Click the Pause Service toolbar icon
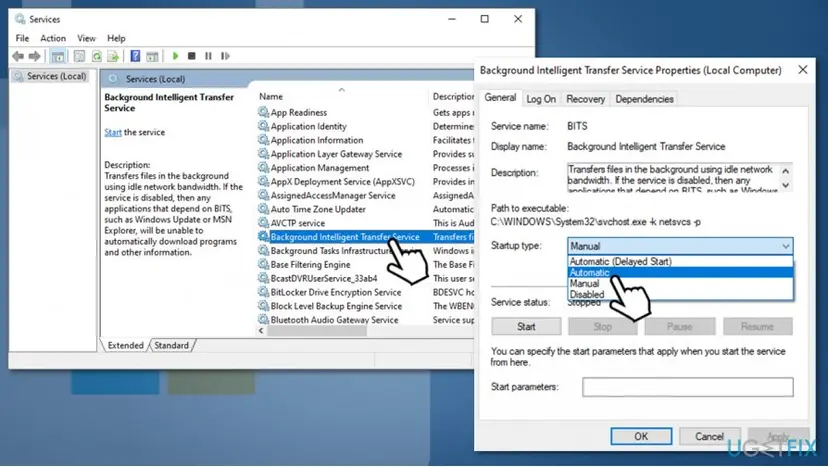Screen dimensions: 828x467 pyautogui.click(x=209, y=56)
